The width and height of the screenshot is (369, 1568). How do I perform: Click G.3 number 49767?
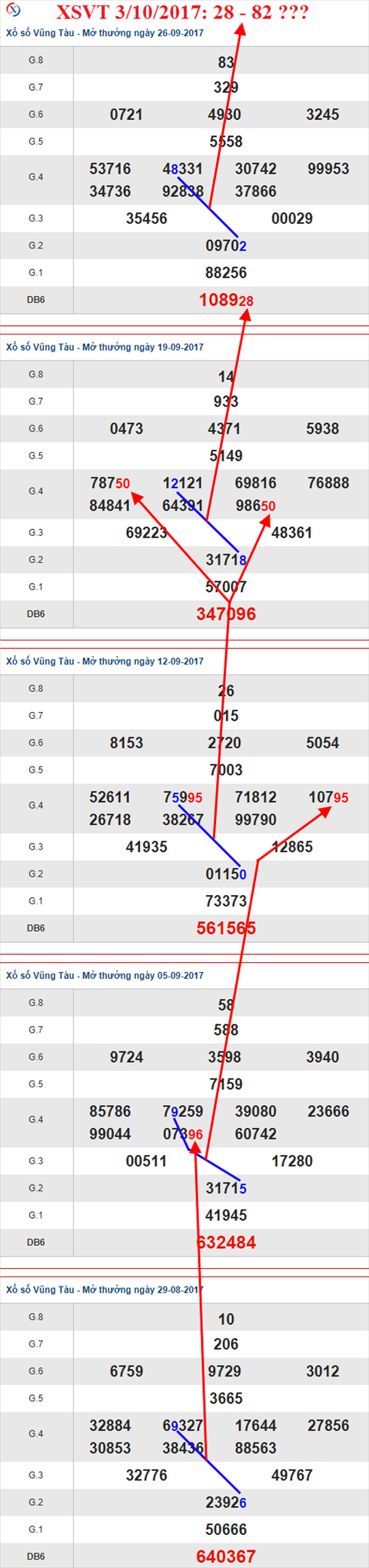[292, 1475]
